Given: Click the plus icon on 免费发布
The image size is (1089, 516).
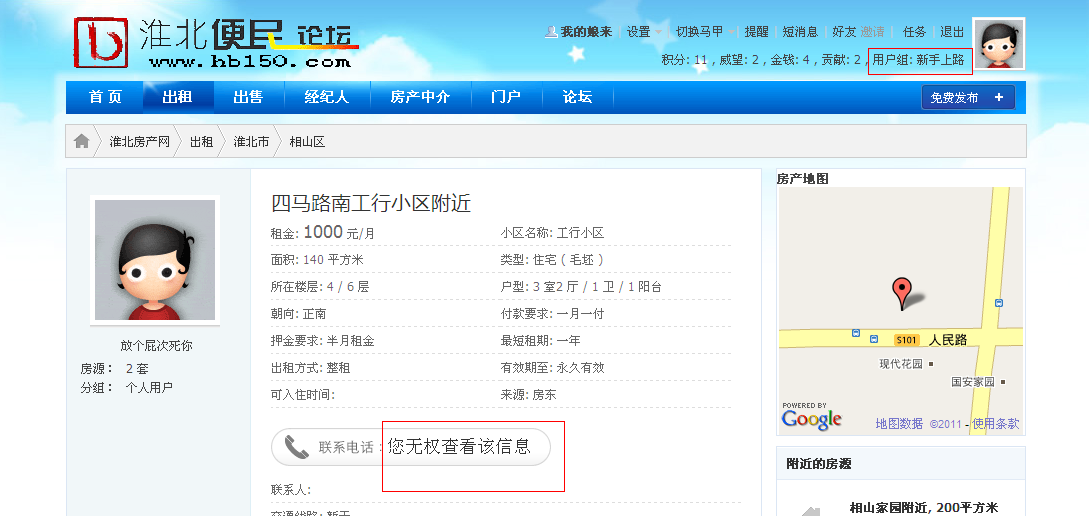Looking at the screenshot, I should [999, 98].
